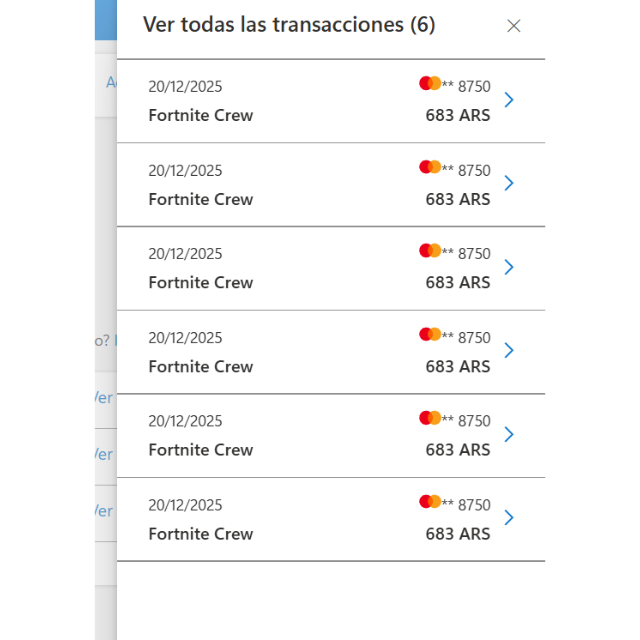This screenshot has height=640, width=640.
Task: Click the Mastercard logo in third transaction
Action: (430, 251)
